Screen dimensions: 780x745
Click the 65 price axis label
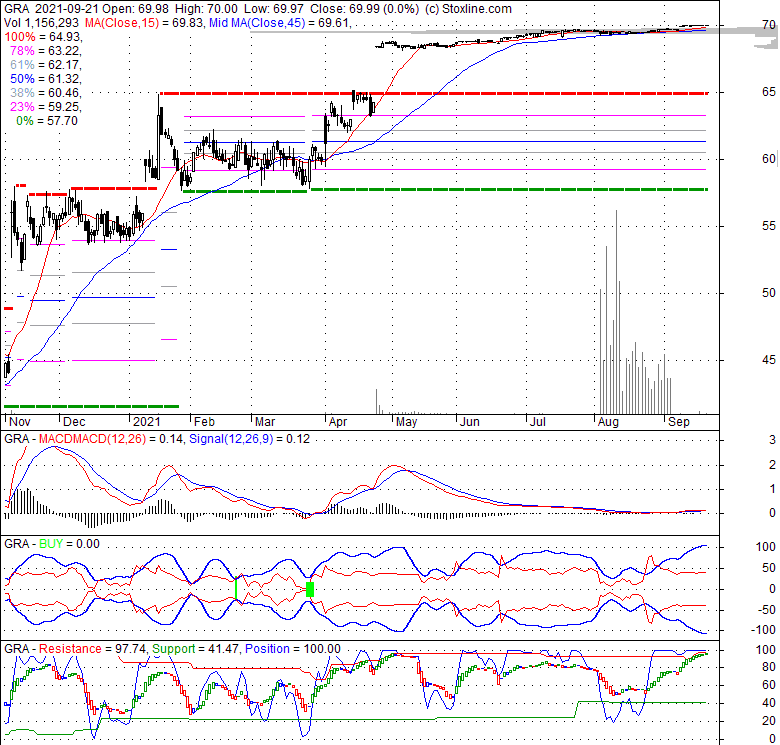769,92
